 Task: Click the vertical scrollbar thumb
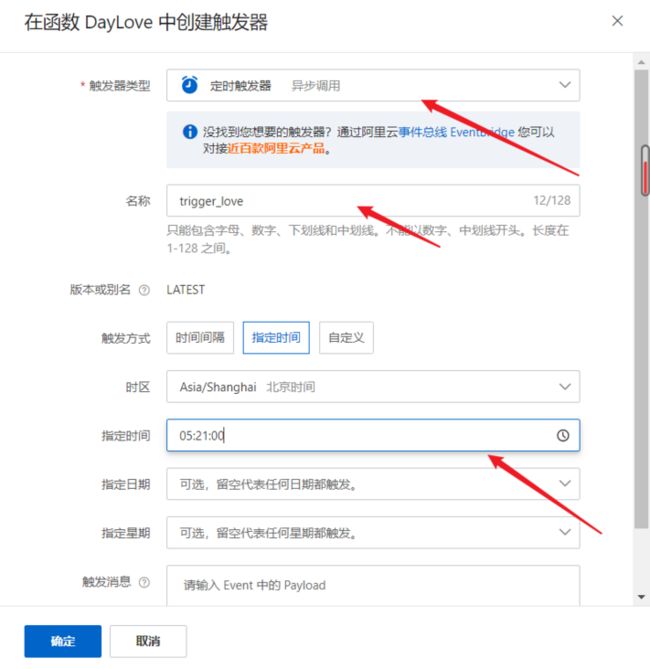(641, 299)
